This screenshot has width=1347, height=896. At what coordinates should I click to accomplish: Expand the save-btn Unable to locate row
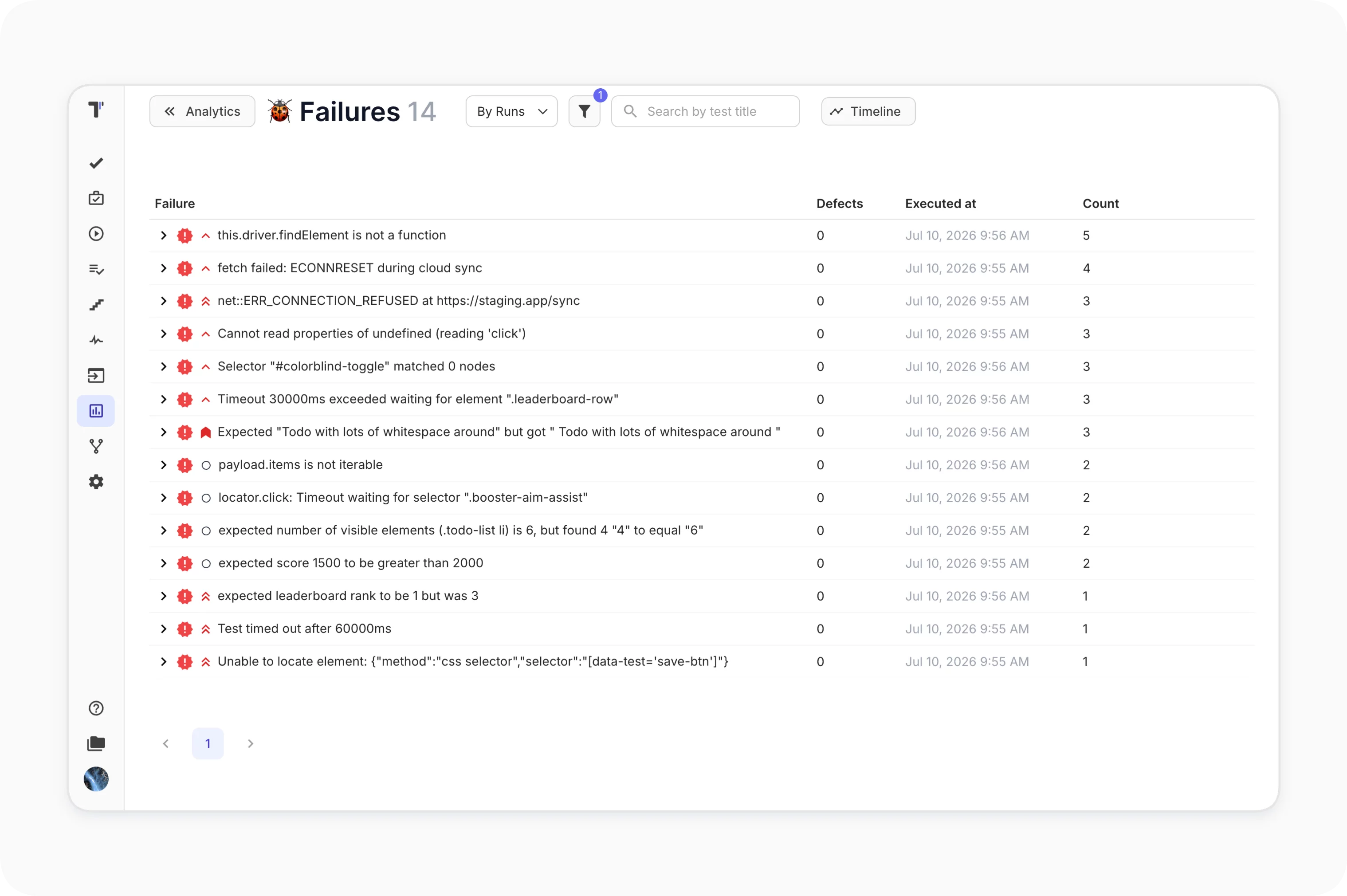(163, 662)
